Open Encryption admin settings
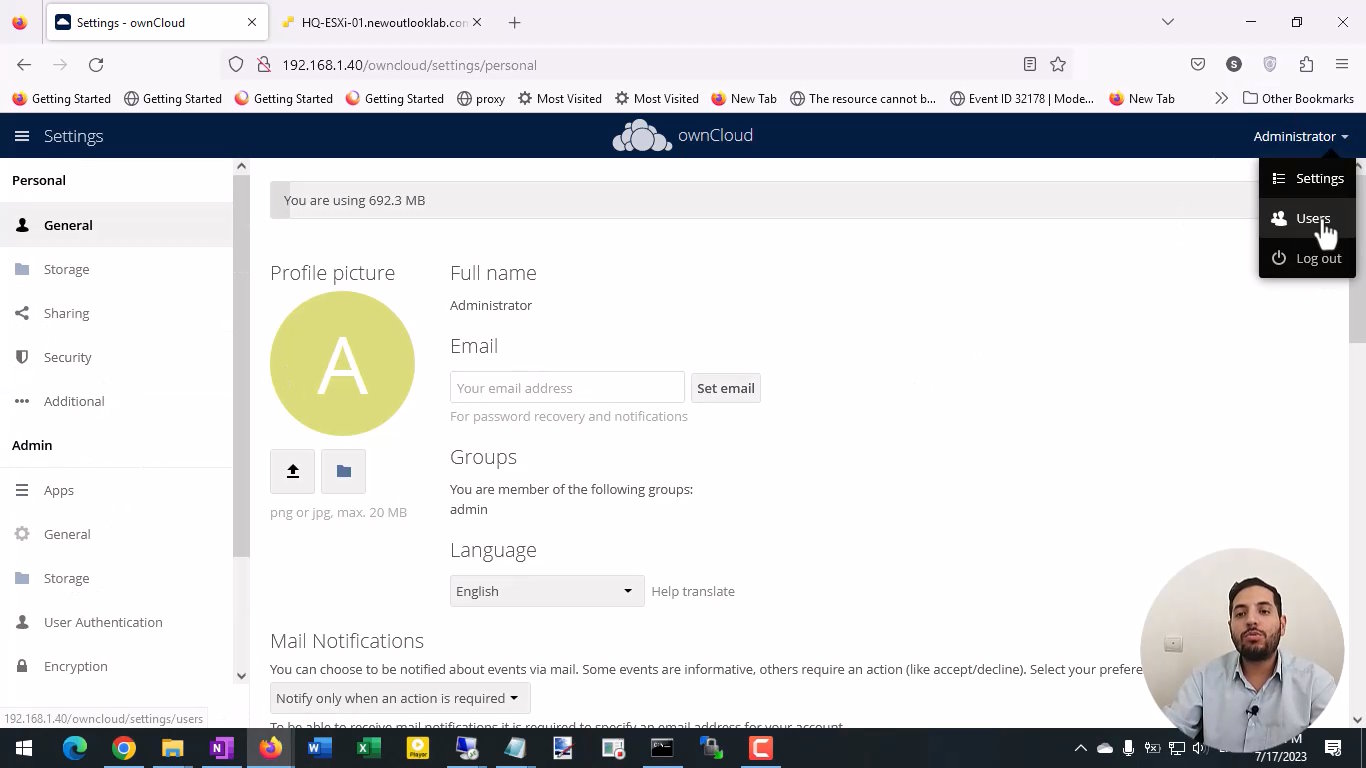1366x768 pixels. 116,666
